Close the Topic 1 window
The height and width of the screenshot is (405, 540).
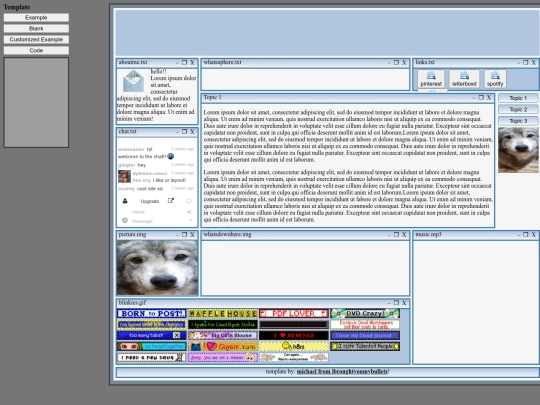coord(489,97)
